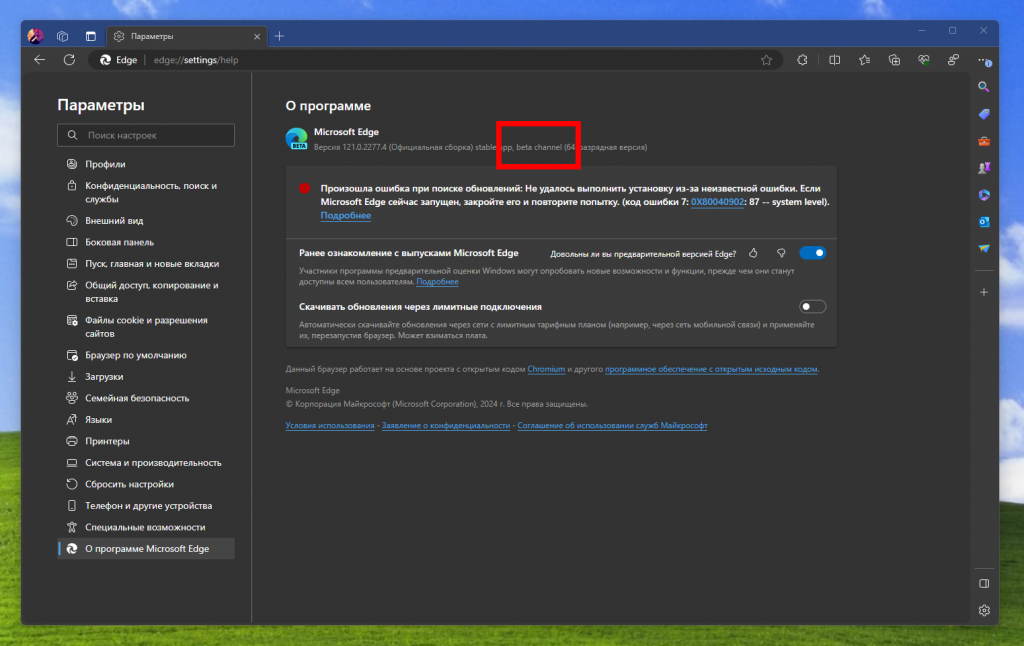The image size is (1024, 646).
Task: Add a sidebar app with plus
Action: [984, 293]
